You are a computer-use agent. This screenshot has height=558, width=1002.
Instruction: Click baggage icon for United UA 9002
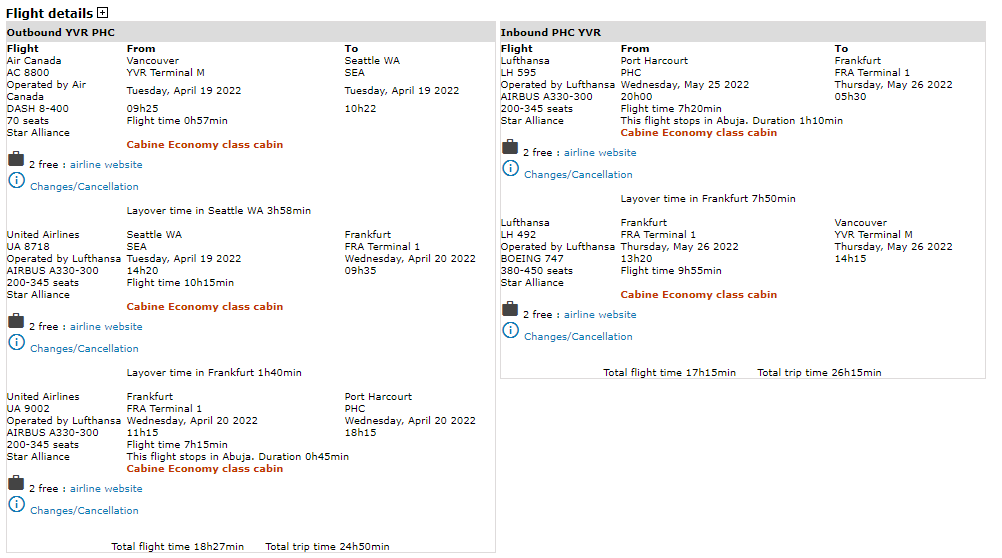coord(16,483)
